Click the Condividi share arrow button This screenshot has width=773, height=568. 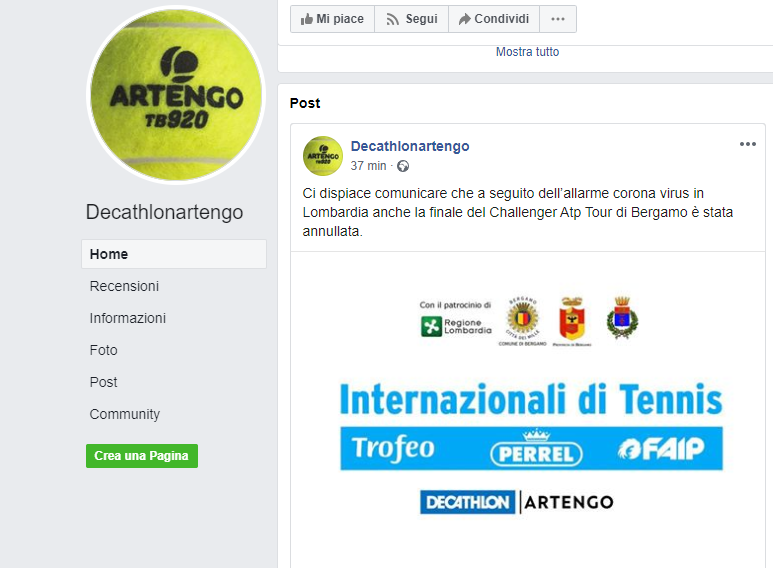click(494, 19)
